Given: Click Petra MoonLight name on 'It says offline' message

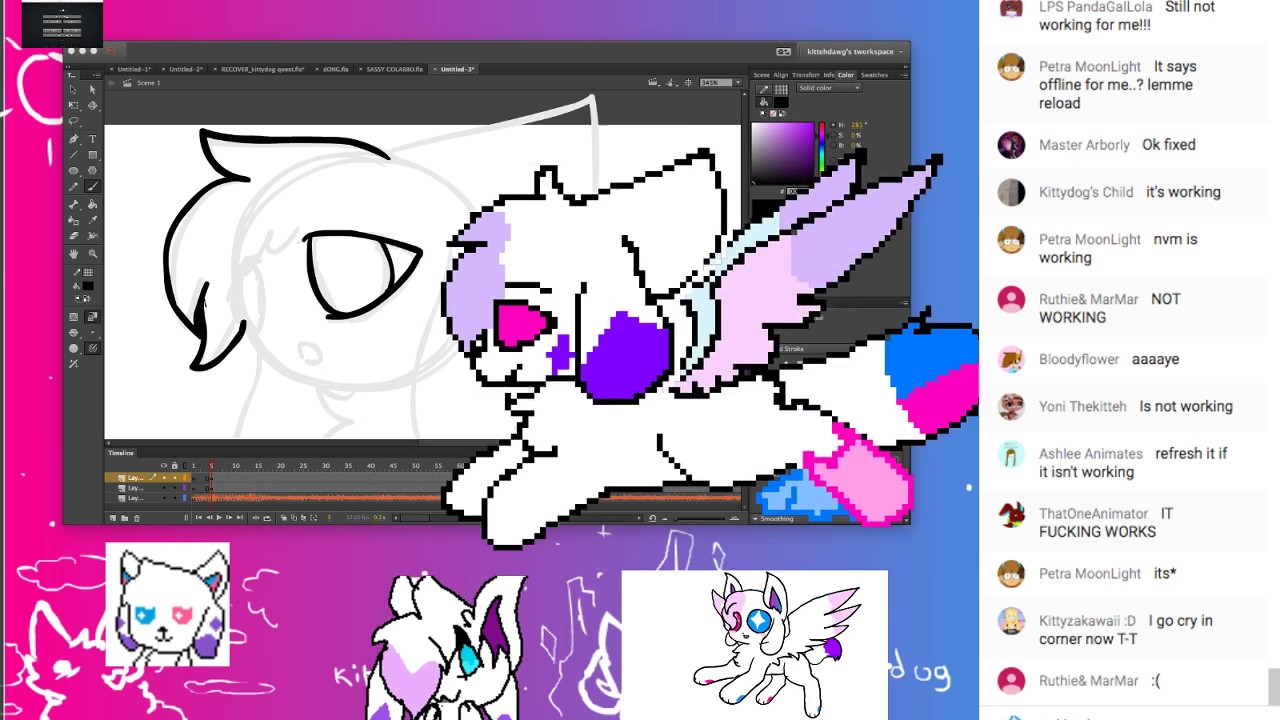Looking at the screenshot, I should pyautogui.click(x=1090, y=67).
